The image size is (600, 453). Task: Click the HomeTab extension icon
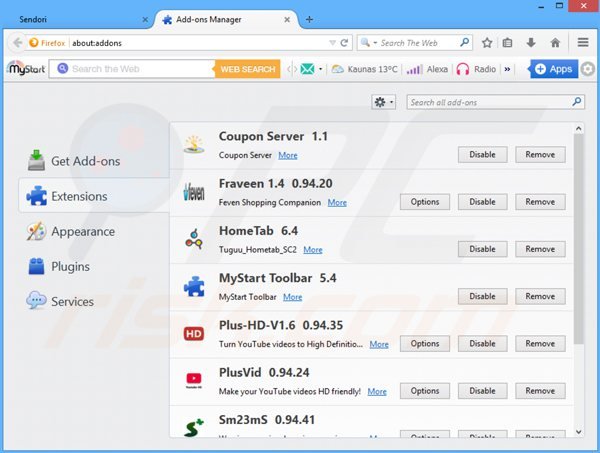pos(194,239)
